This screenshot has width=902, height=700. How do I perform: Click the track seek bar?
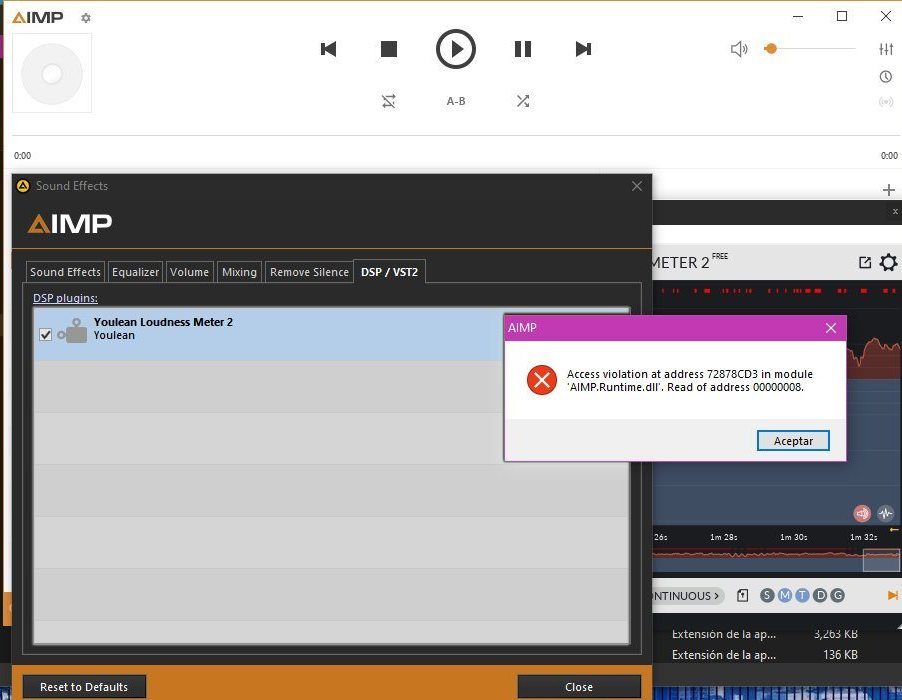click(456, 136)
